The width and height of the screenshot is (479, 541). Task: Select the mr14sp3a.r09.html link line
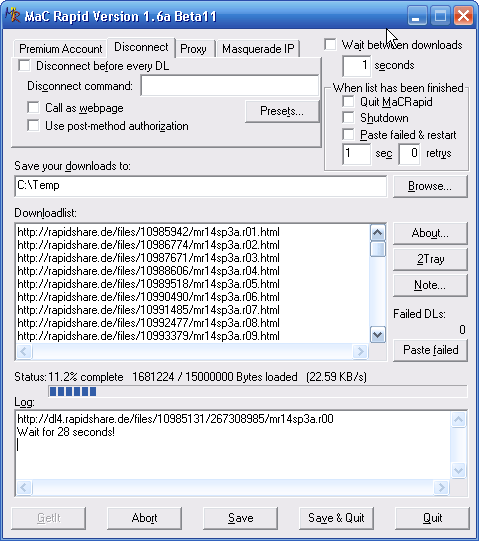pyautogui.click(x=148, y=336)
